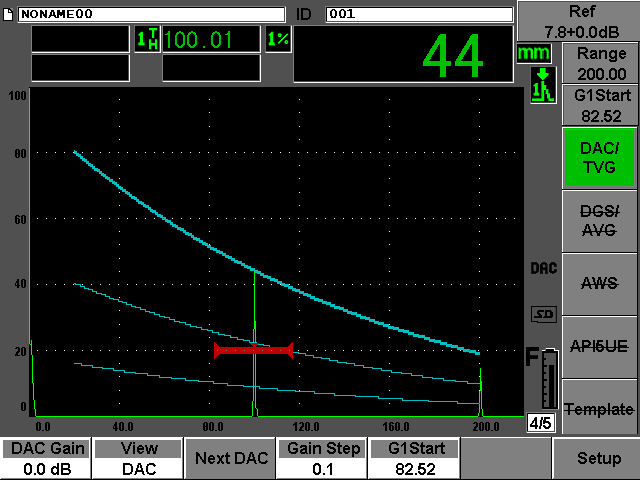
Task: Click the gate 1 amplitude percent icon
Action: (277, 40)
